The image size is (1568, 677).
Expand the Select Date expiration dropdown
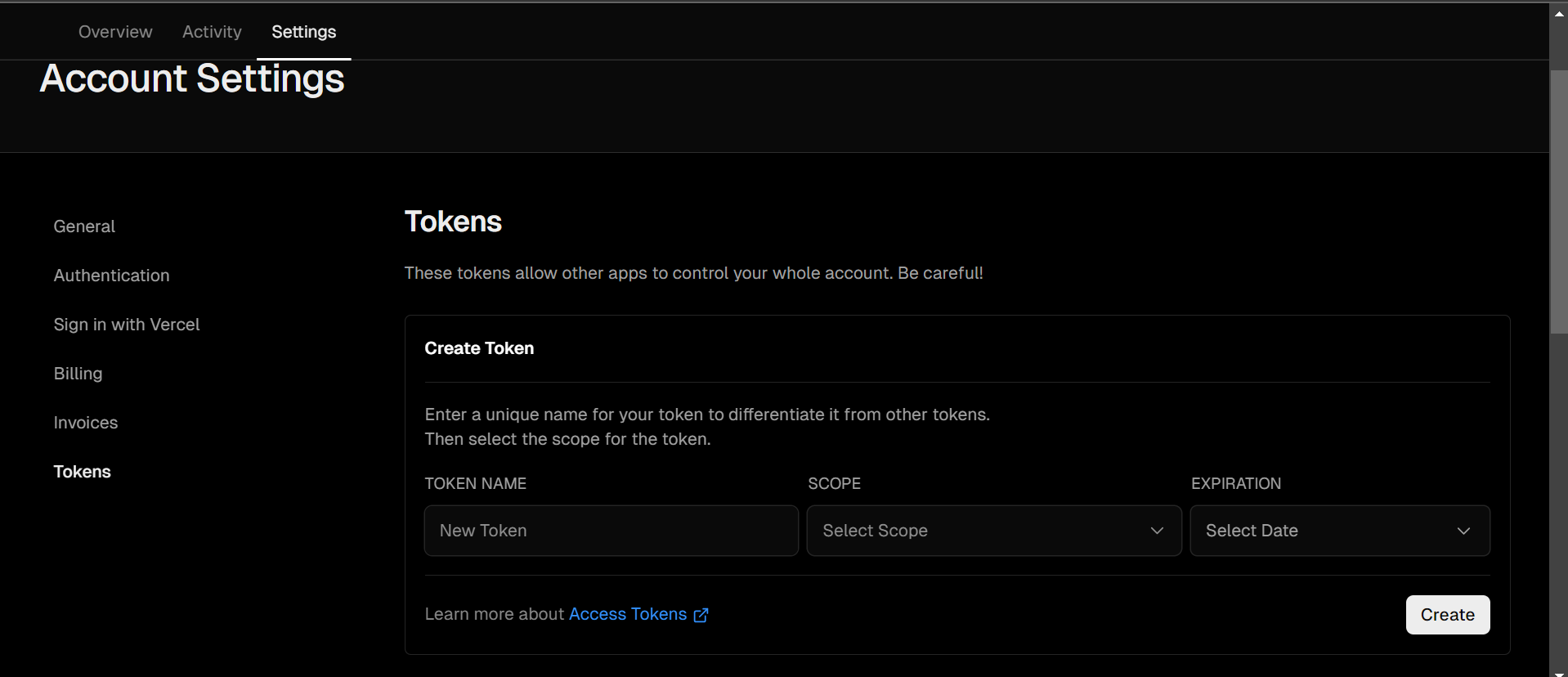pyautogui.click(x=1339, y=531)
